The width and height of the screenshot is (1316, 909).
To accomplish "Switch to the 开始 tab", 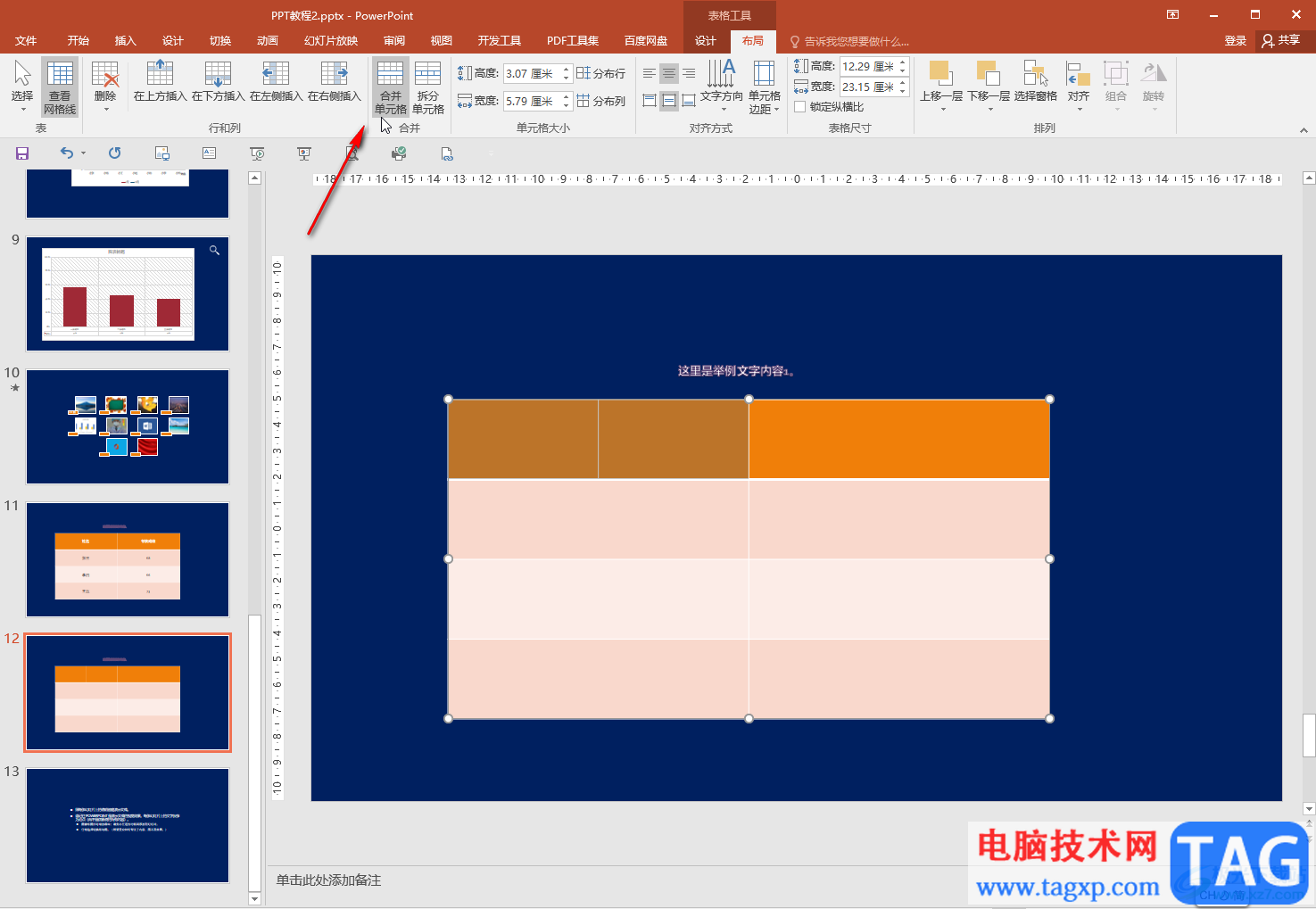I will coord(79,41).
